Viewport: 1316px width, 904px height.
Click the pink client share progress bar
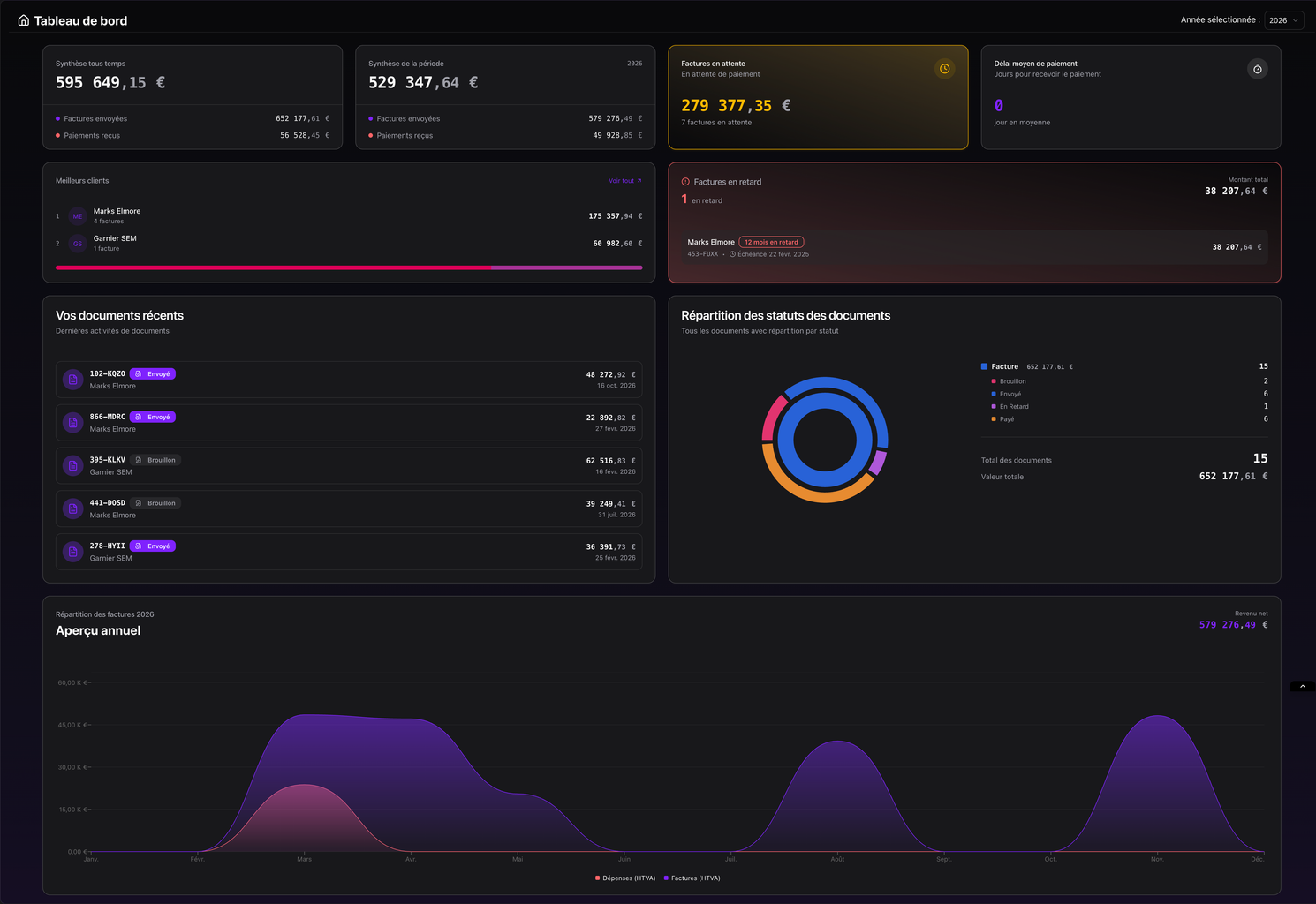(273, 267)
